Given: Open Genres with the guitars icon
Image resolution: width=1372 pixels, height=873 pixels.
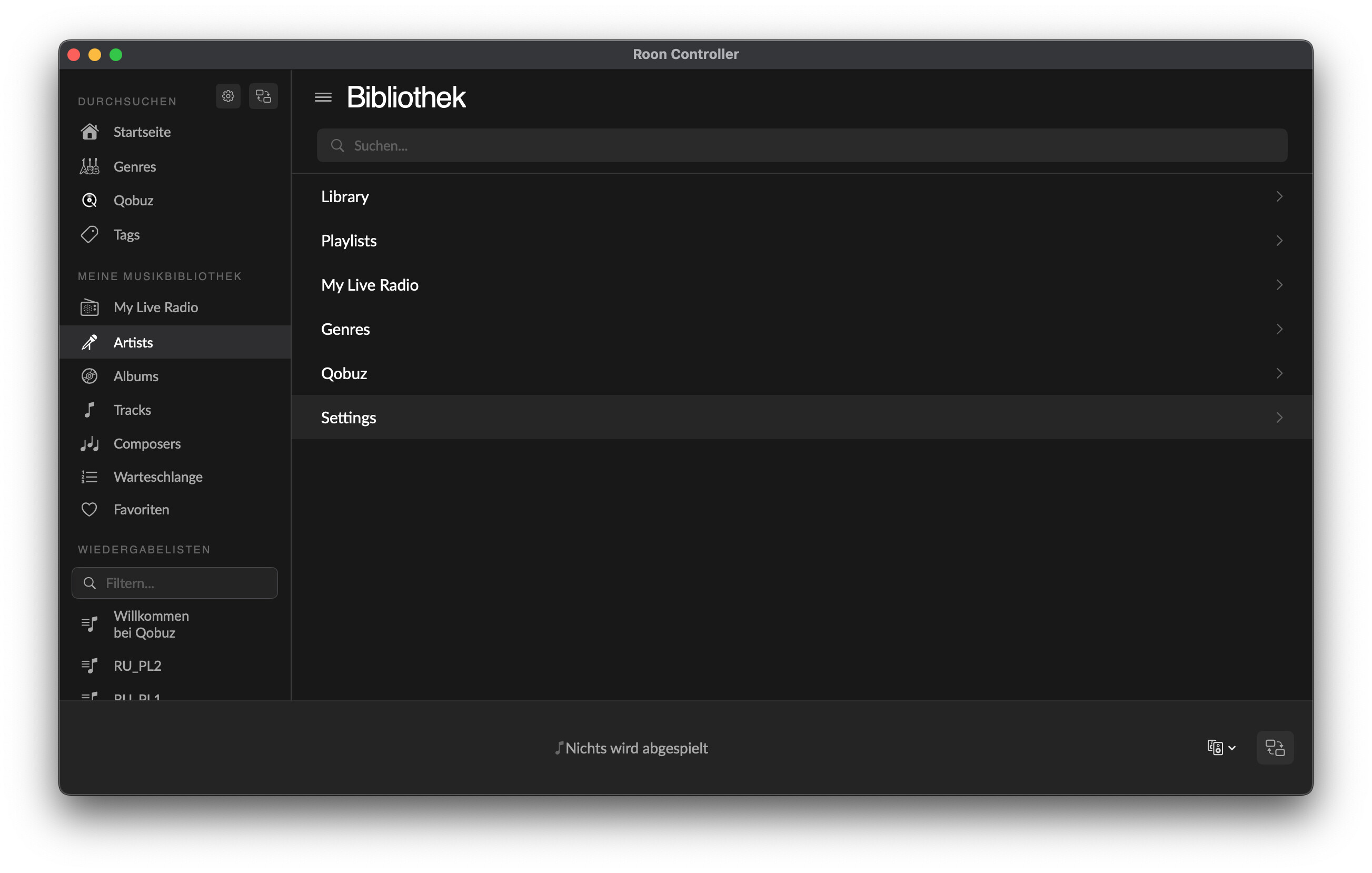Looking at the screenshot, I should point(90,166).
